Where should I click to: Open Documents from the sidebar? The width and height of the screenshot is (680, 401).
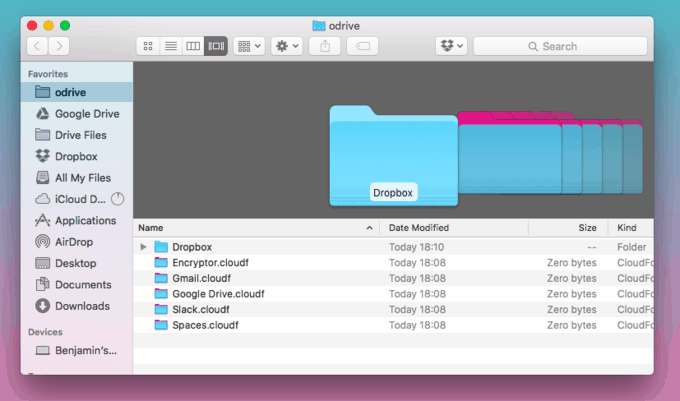(x=77, y=284)
